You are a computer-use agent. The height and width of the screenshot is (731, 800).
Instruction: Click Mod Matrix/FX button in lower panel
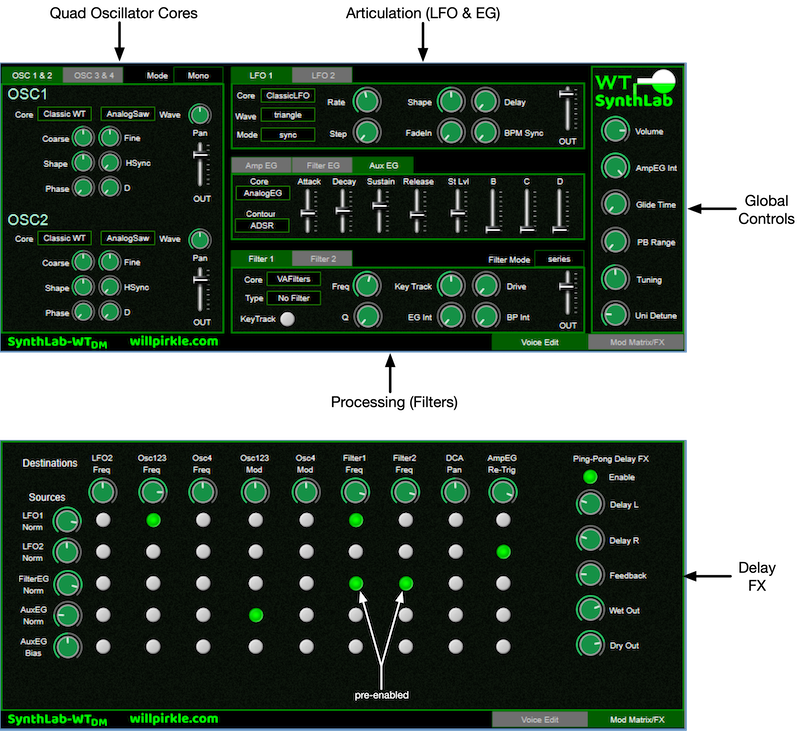[x=637, y=720]
